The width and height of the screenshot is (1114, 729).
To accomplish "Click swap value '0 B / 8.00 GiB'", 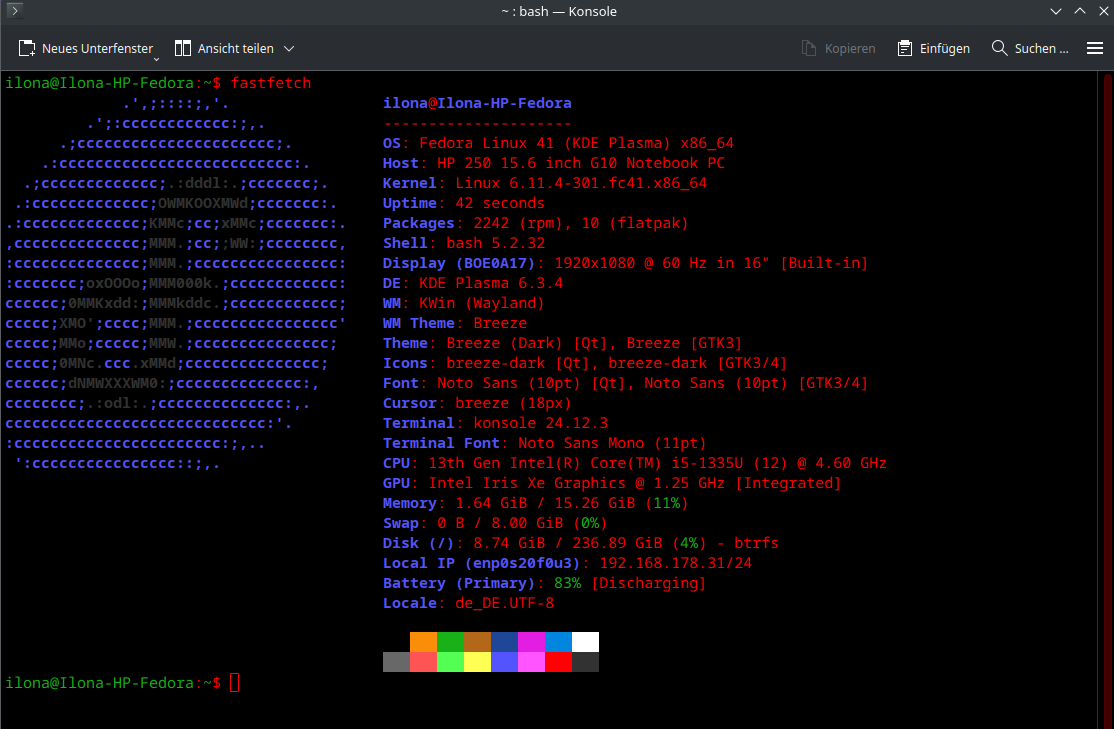I will [500, 523].
